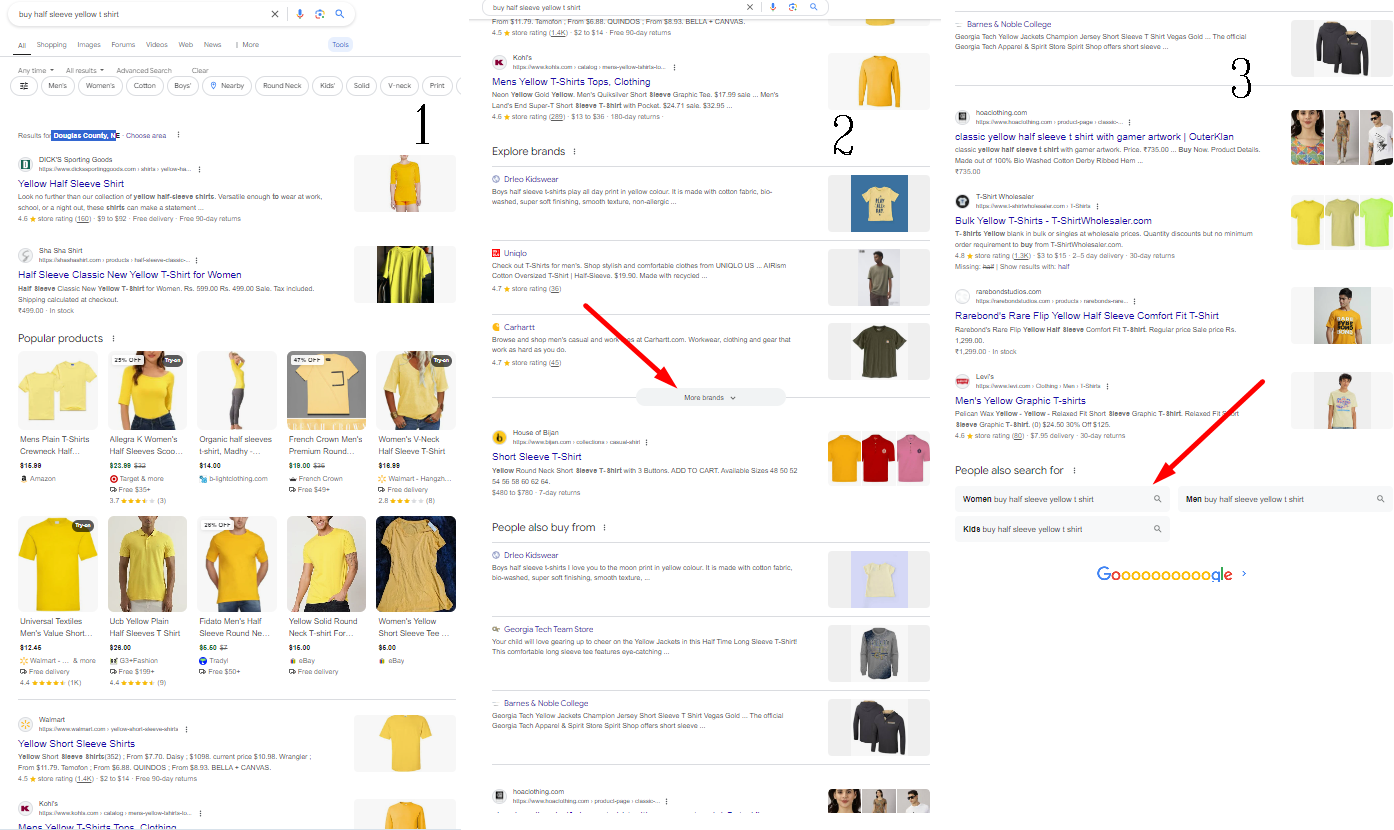Viewport: 1394px width, 830px height.
Task: Toggle the Print filter chip
Action: pos(437,86)
